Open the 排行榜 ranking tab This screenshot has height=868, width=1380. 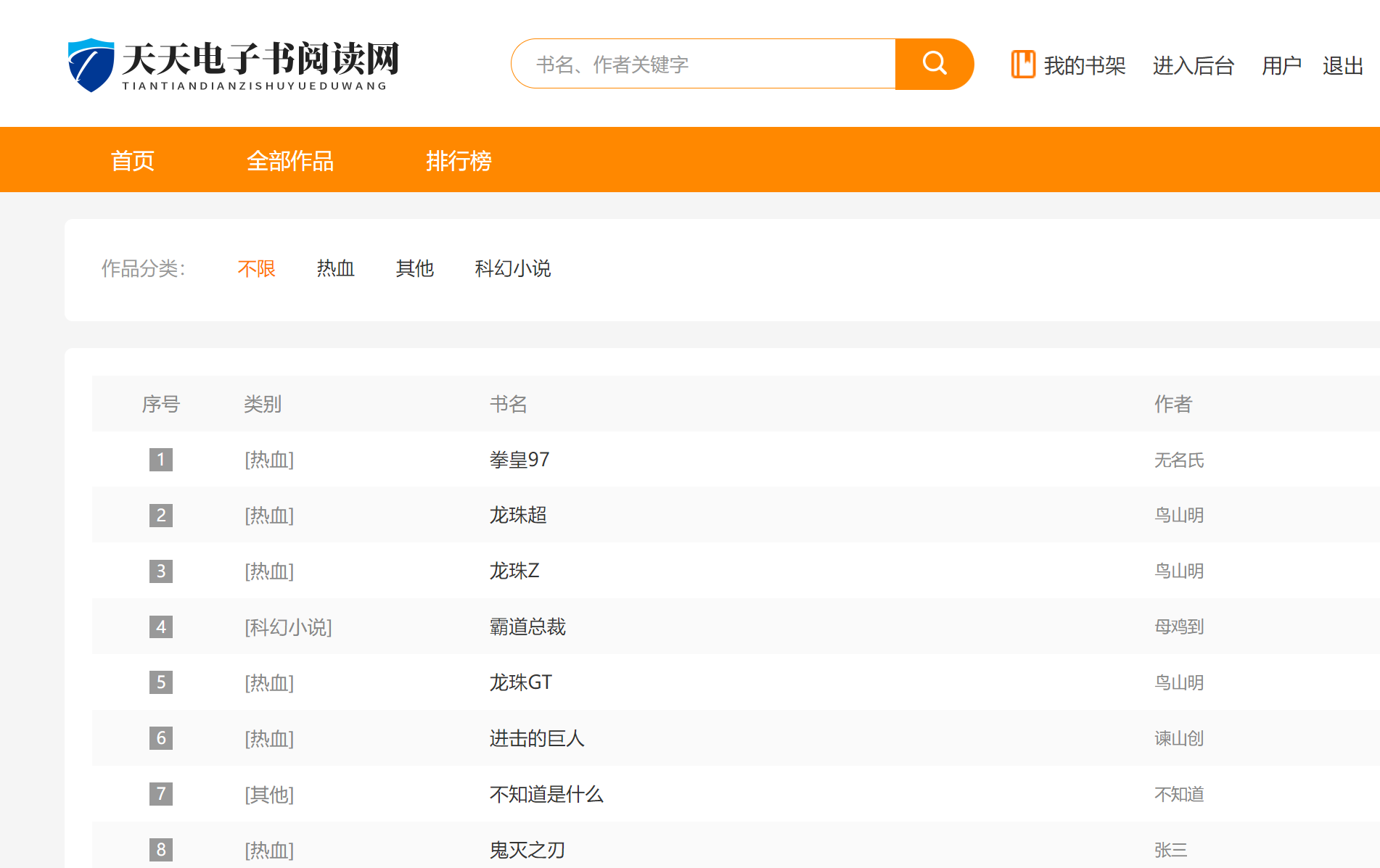click(459, 160)
